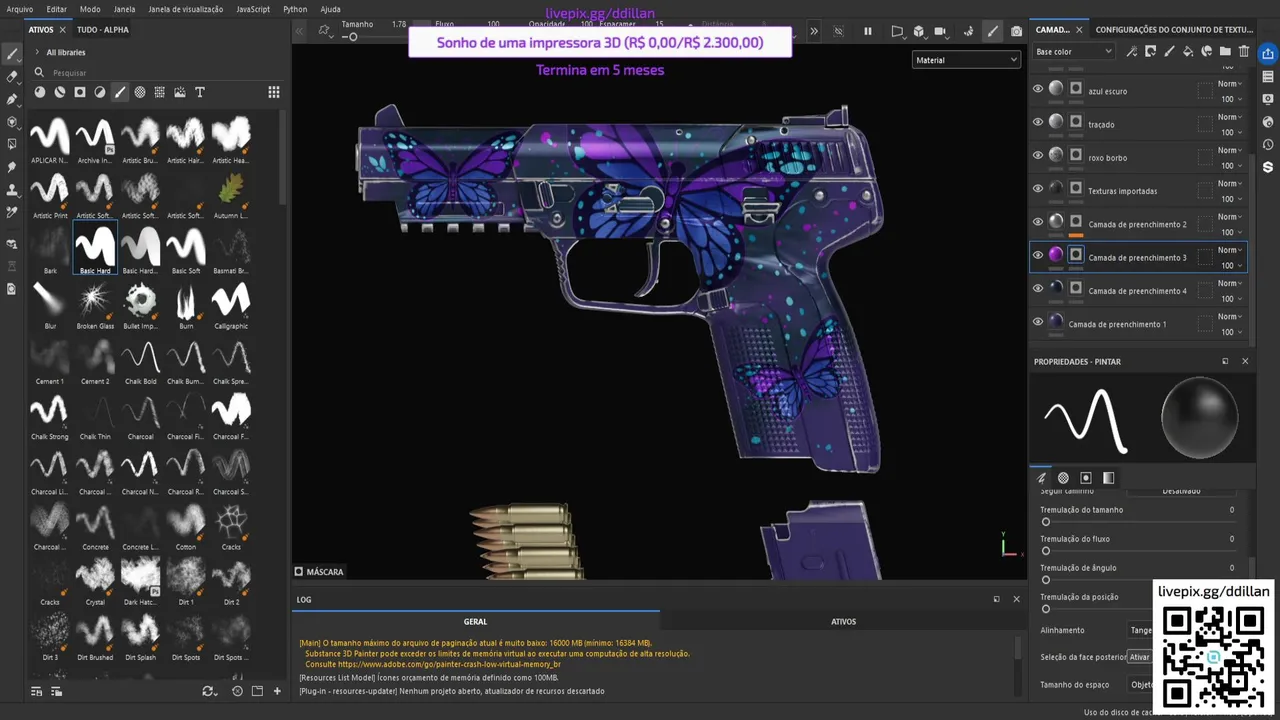Open shader settings globe icon in right dock
This screenshot has height=720, width=1280.
pos(1268,122)
